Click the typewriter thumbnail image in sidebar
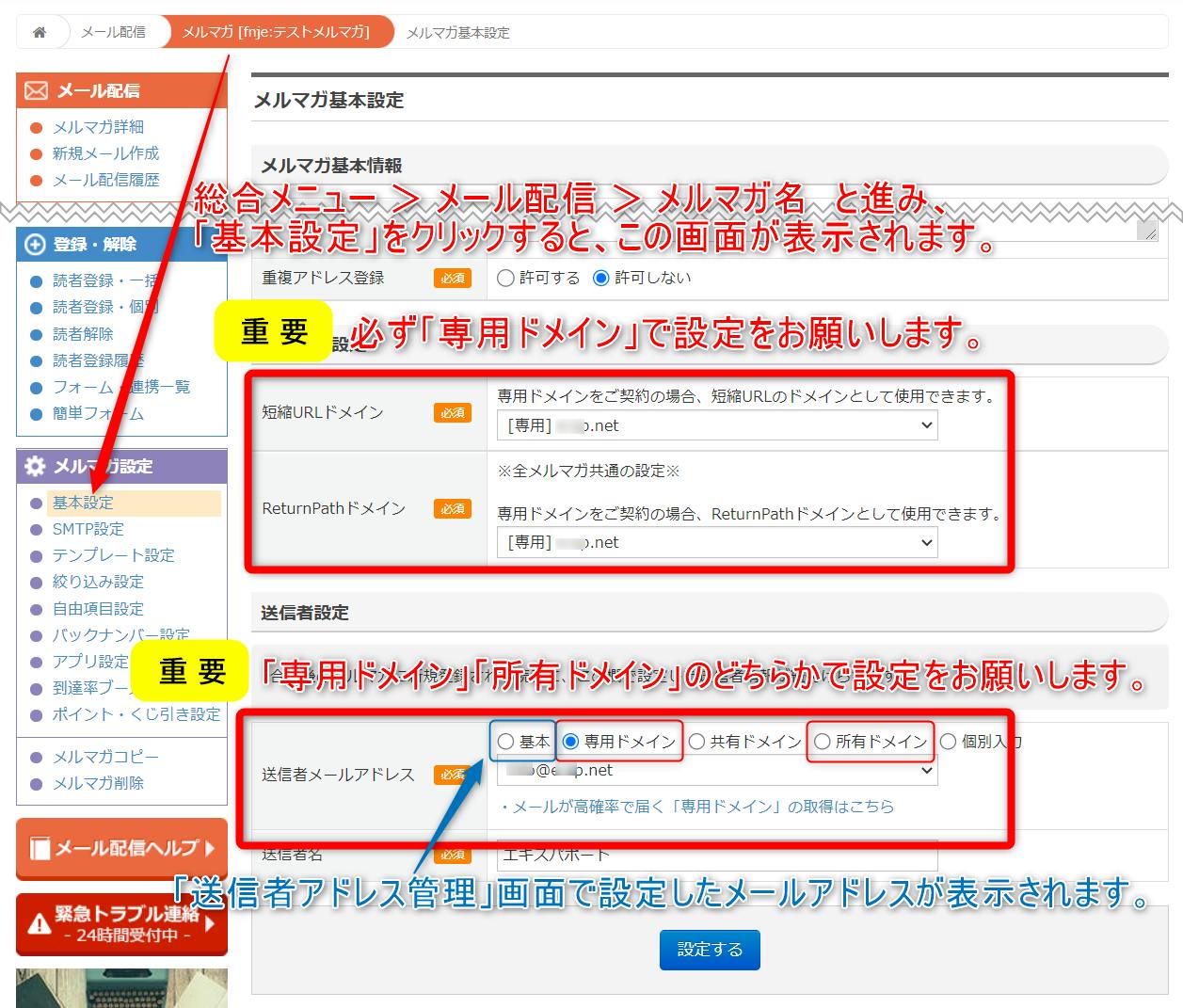 pos(121,988)
